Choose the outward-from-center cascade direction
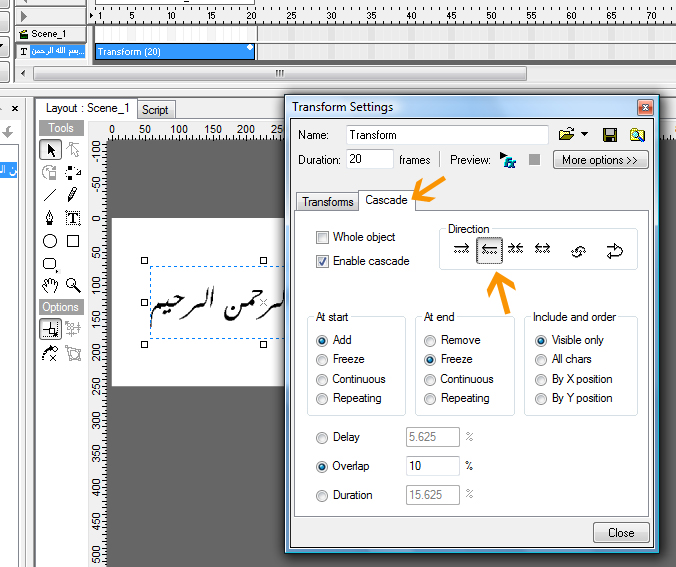 (543, 250)
